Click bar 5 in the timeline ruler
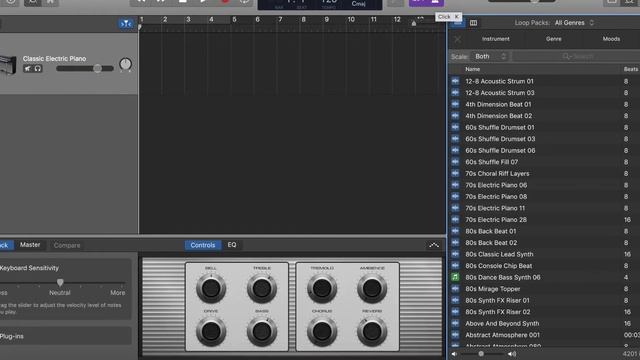The height and width of the screenshot is (360, 640). pos(234,19)
